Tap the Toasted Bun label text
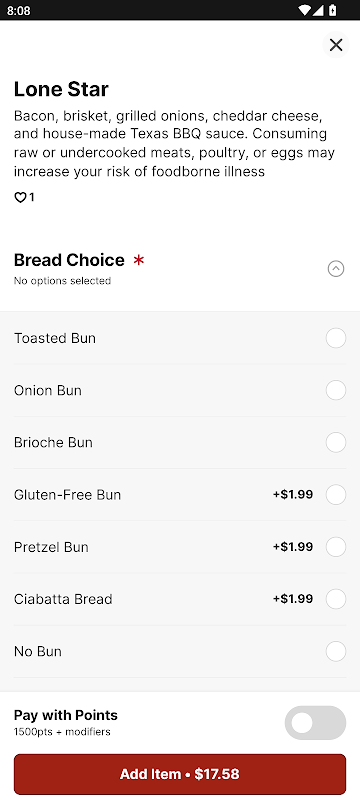360x800 pixels. 55,338
